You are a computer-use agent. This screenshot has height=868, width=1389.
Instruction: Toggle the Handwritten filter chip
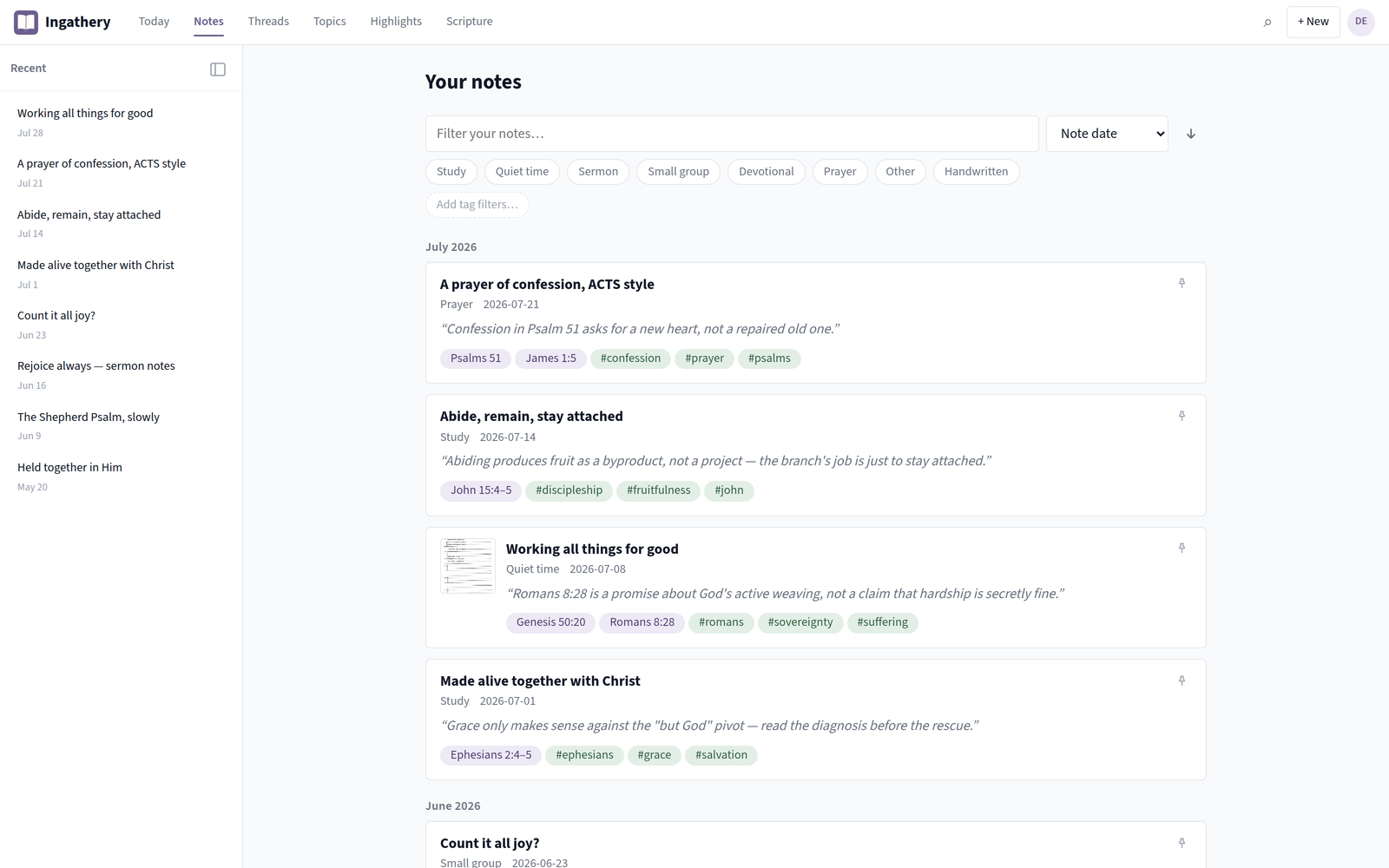(977, 172)
